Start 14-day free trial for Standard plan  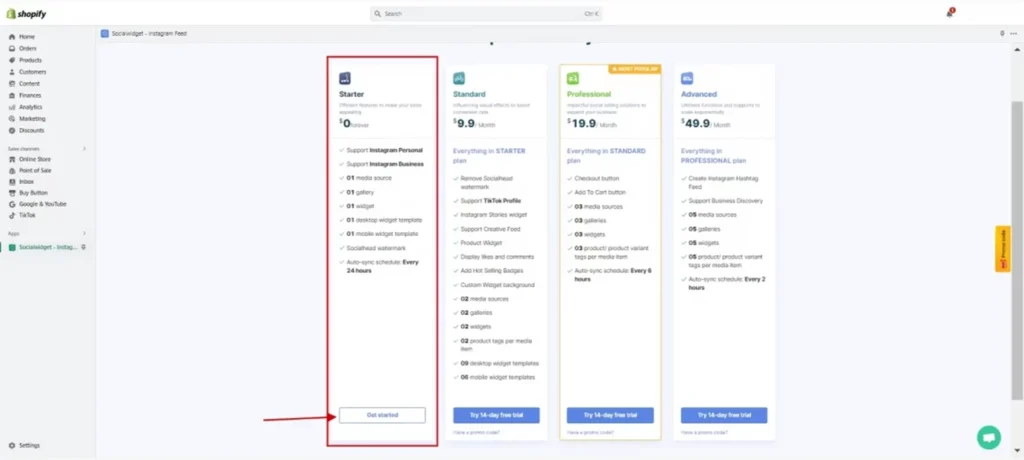(496, 415)
